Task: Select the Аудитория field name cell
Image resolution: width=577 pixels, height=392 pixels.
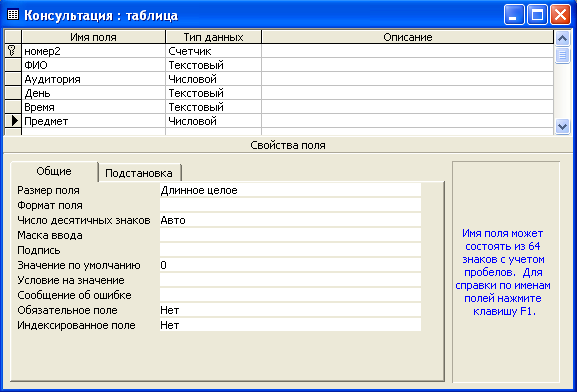Action: point(93,79)
